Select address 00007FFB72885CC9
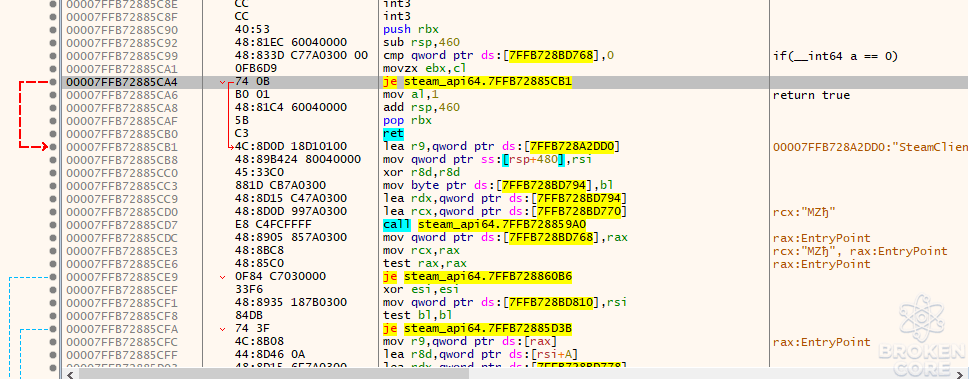Screen dimensions: 969x379 point(122,198)
